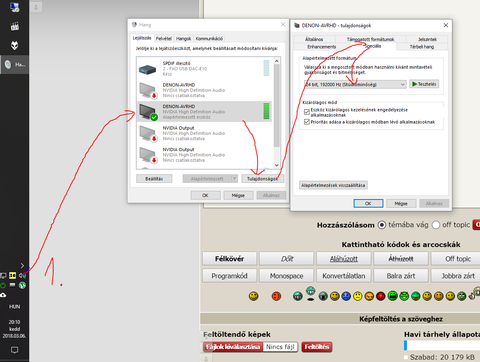This screenshot has height=362, width=480.
Task: Expand hidden tray icons chevron
Action: click(22, 266)
